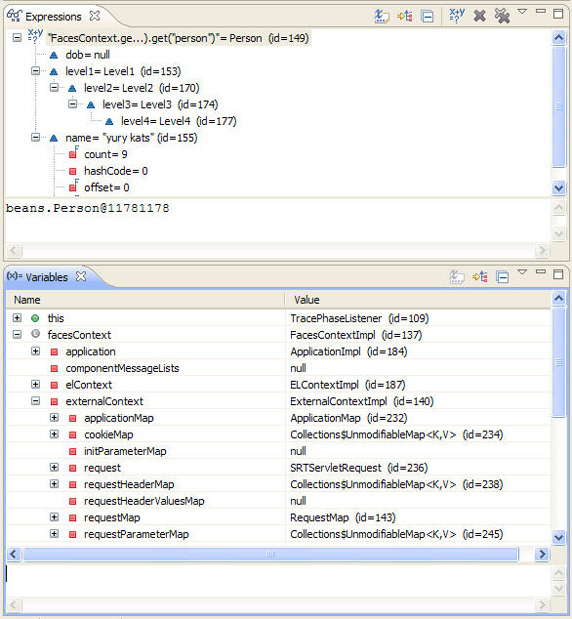The width and height of the screenshot is (572, 619).
Task: Collapse the level1 node
Action: [x=36, y=71]
